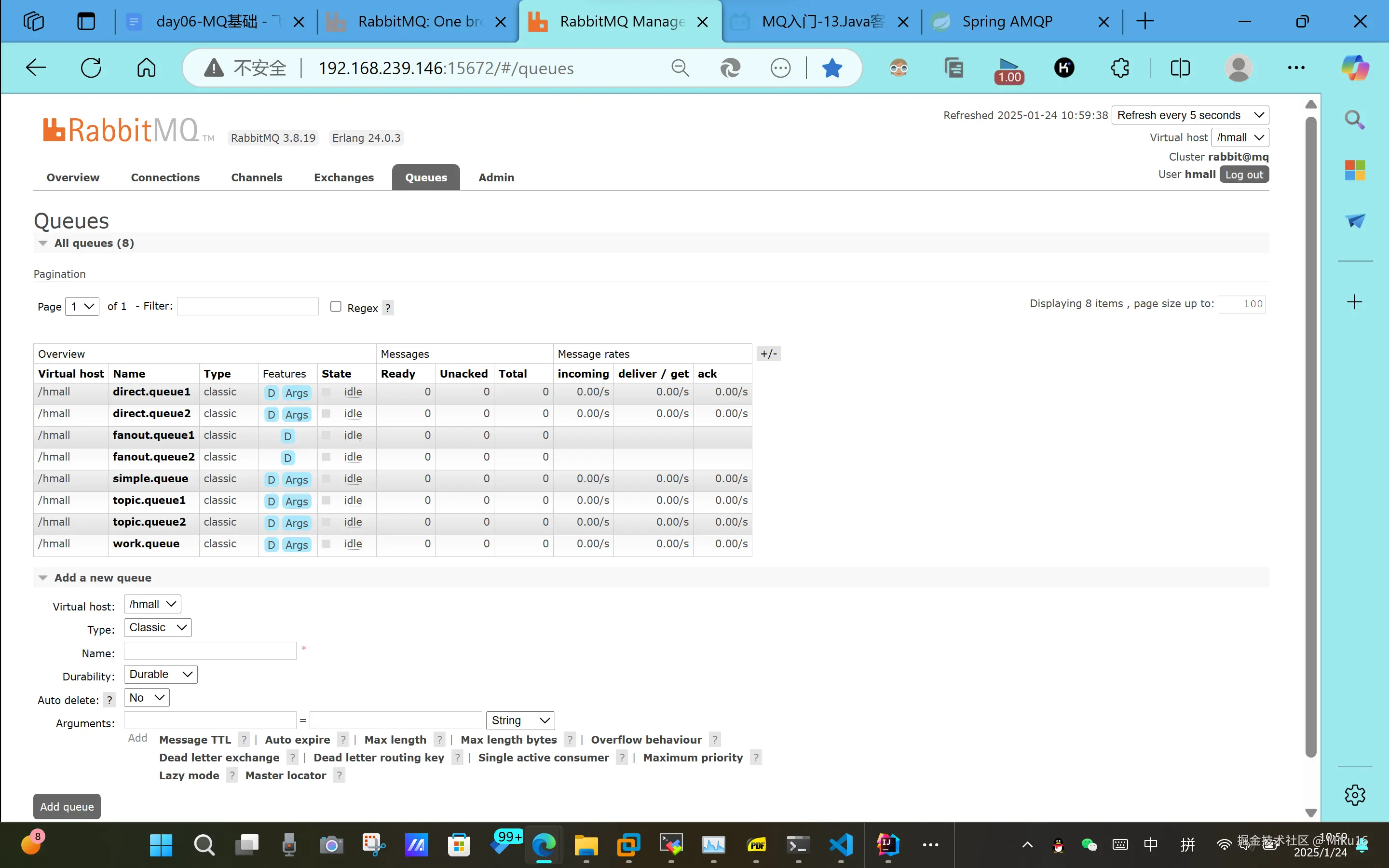Open Copilot icon in the browser corner
The height and width of the screenshot is (868, 1389).
click(1355, 68)
